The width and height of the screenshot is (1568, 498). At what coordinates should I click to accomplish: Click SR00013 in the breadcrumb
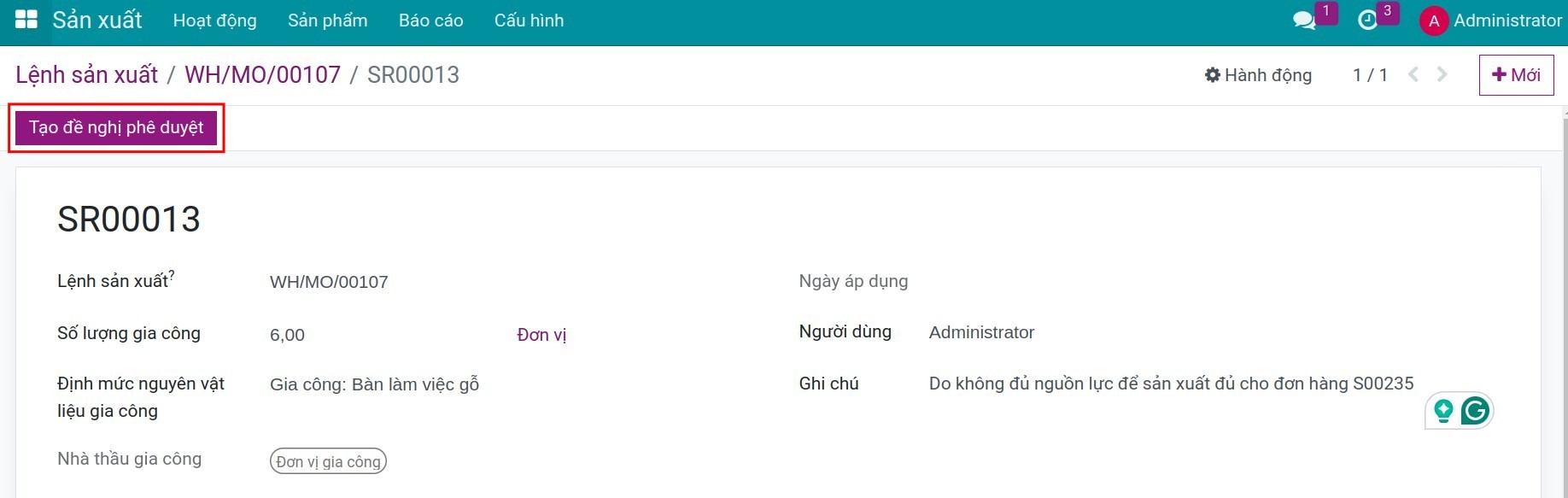click(x=413, y=75)
